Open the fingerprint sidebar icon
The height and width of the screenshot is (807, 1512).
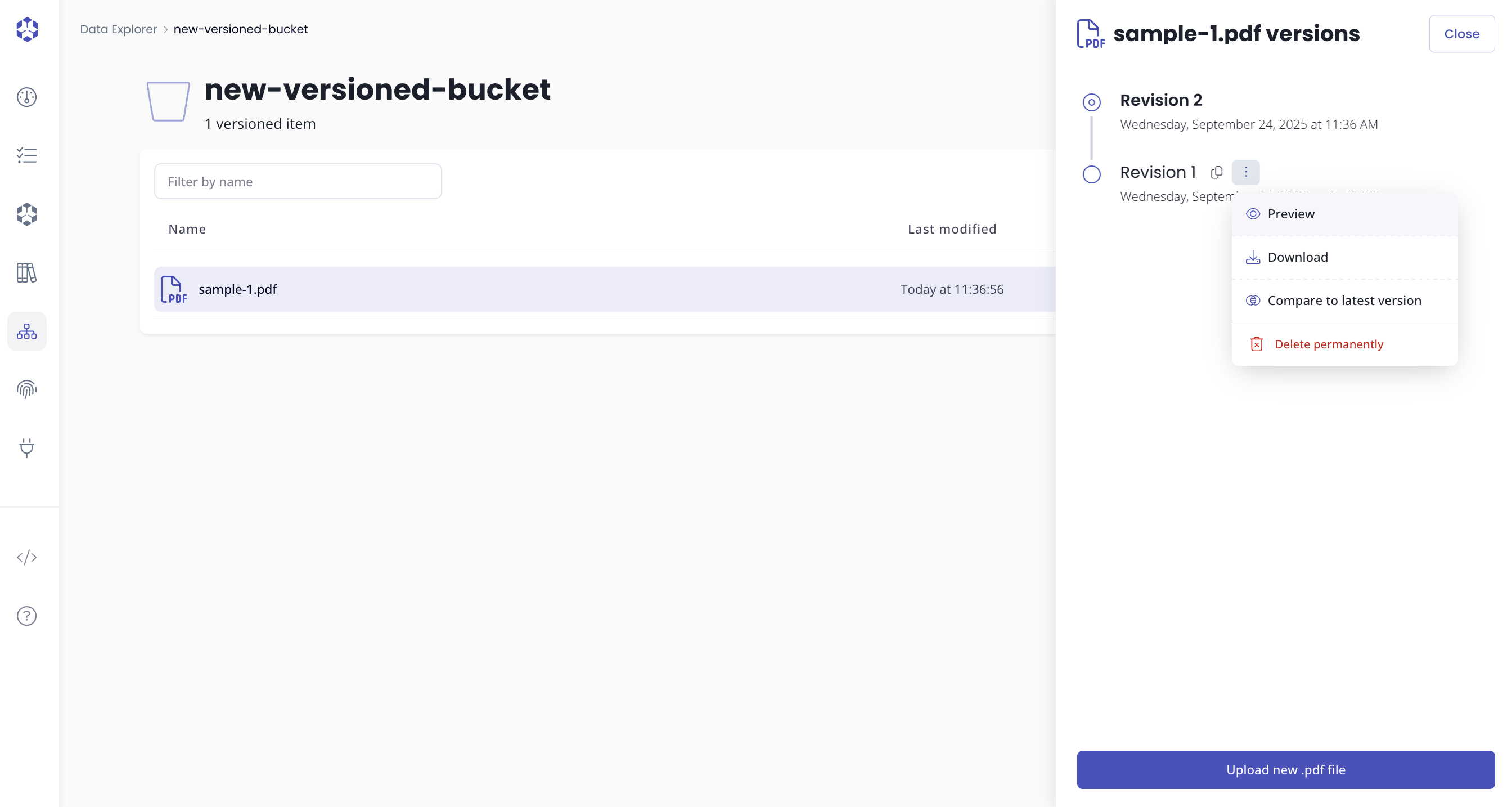tap(27, 389)
